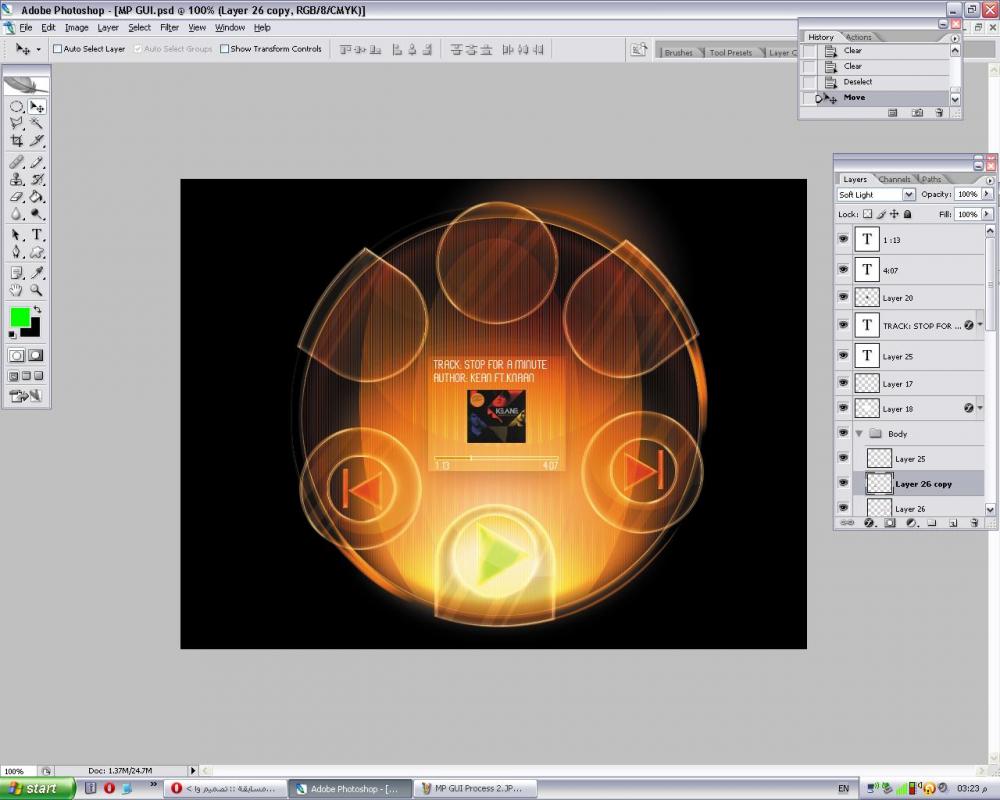Toggle lock transparent pixels
The width and height of the screenshot is (1000, 800).
(x=868, y=214)
